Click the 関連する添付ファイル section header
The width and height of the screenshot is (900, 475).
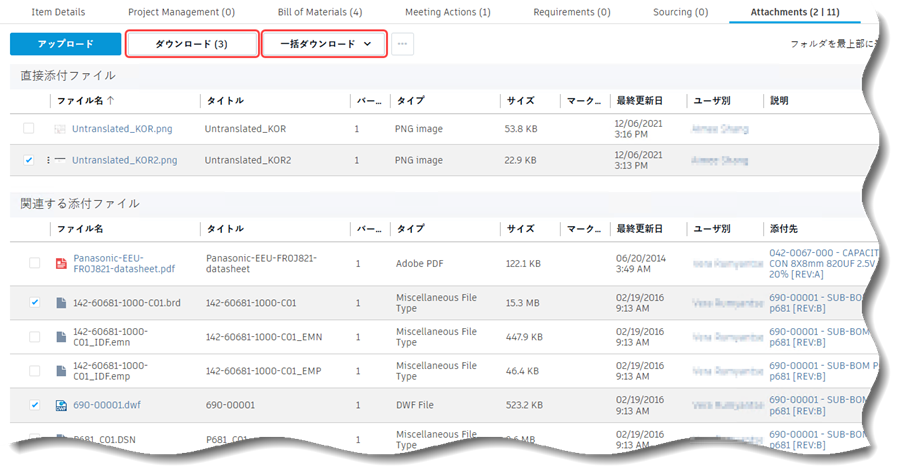(x=80, y=204)
